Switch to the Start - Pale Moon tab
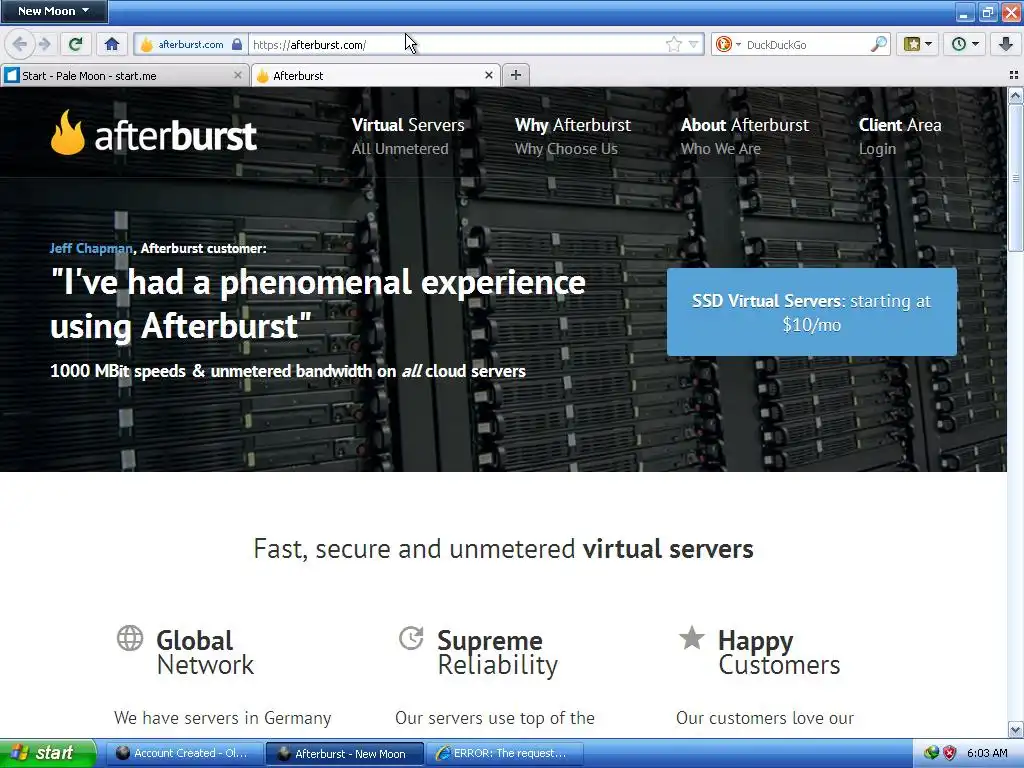The width and height of the screenshot is (1024, 768). click(x=118, y=76)
